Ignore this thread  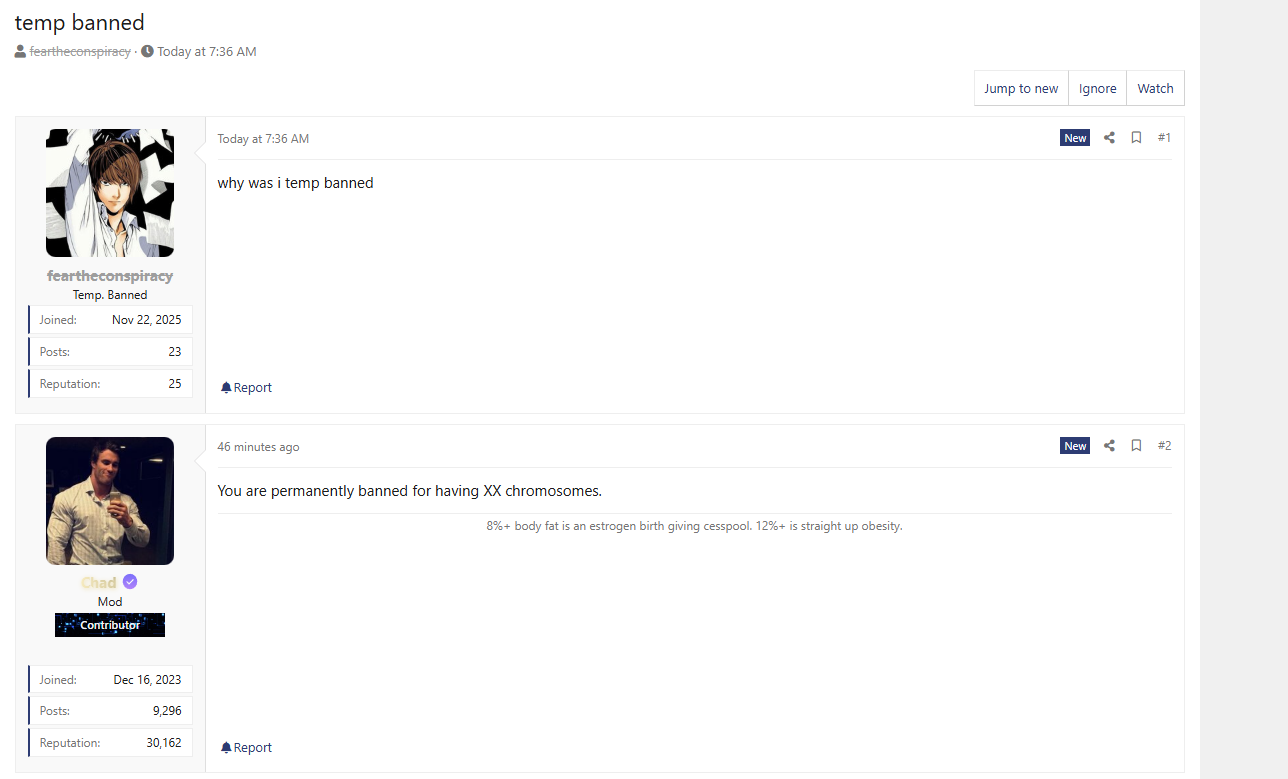tap(1097, 88)
